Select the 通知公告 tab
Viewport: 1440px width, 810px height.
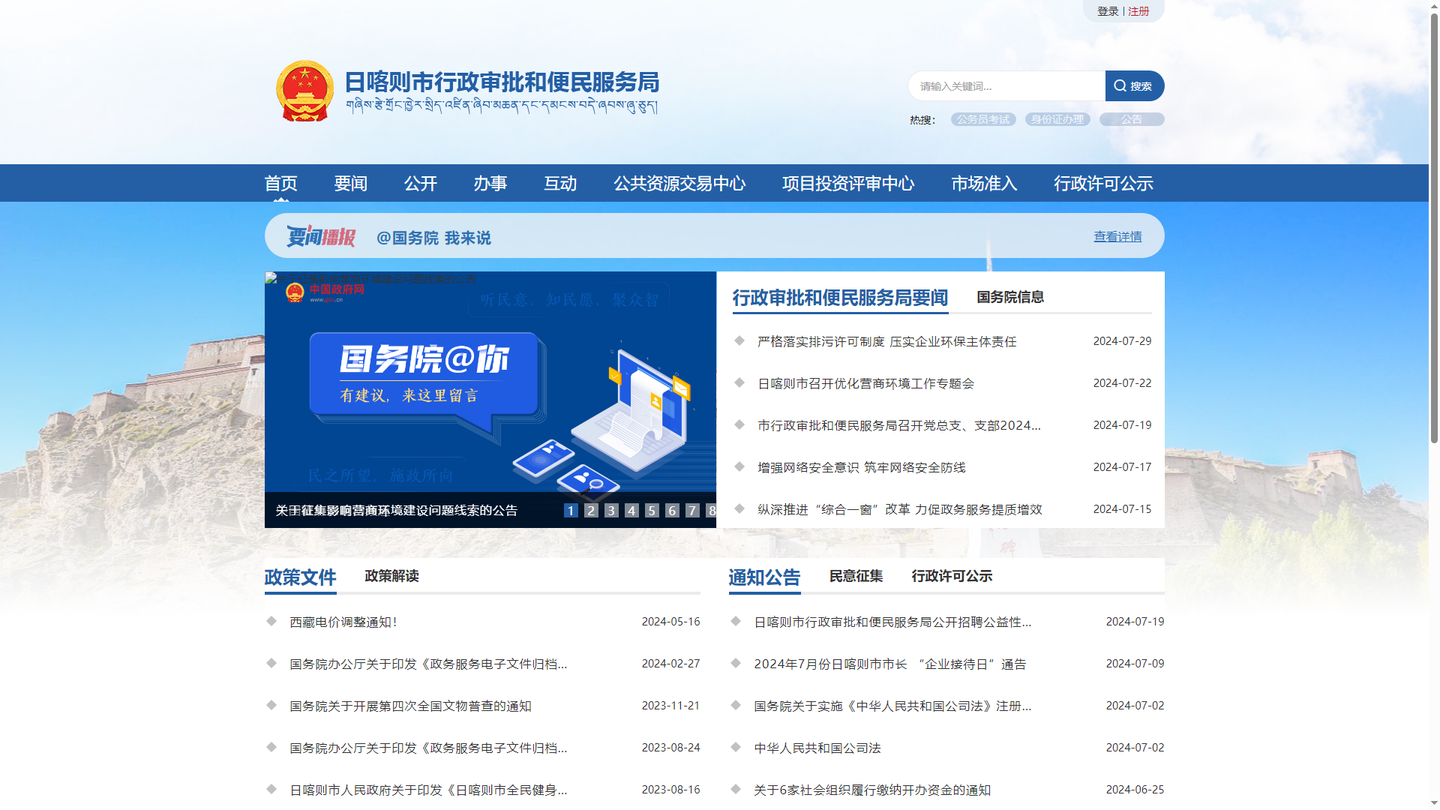pos(765,578)
